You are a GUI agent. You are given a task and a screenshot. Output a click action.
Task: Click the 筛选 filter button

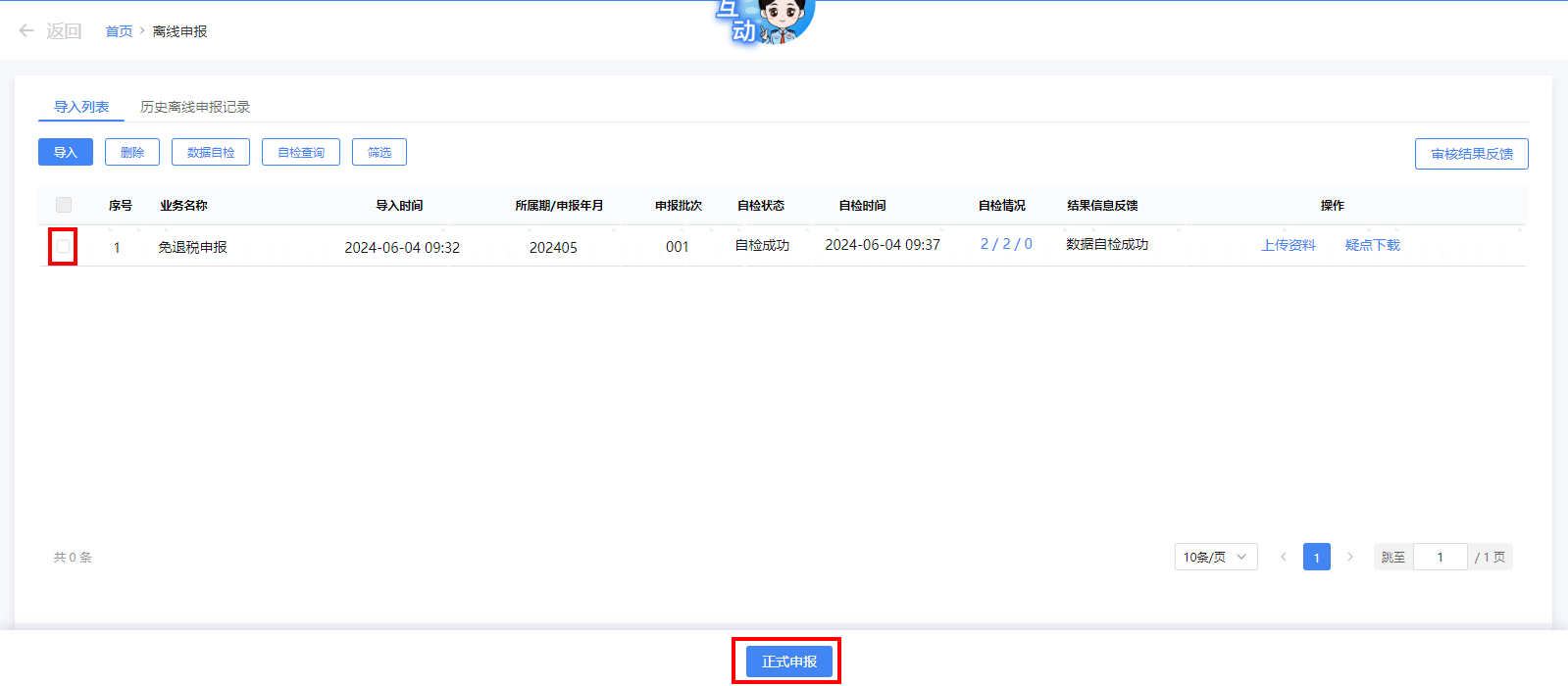379,152
